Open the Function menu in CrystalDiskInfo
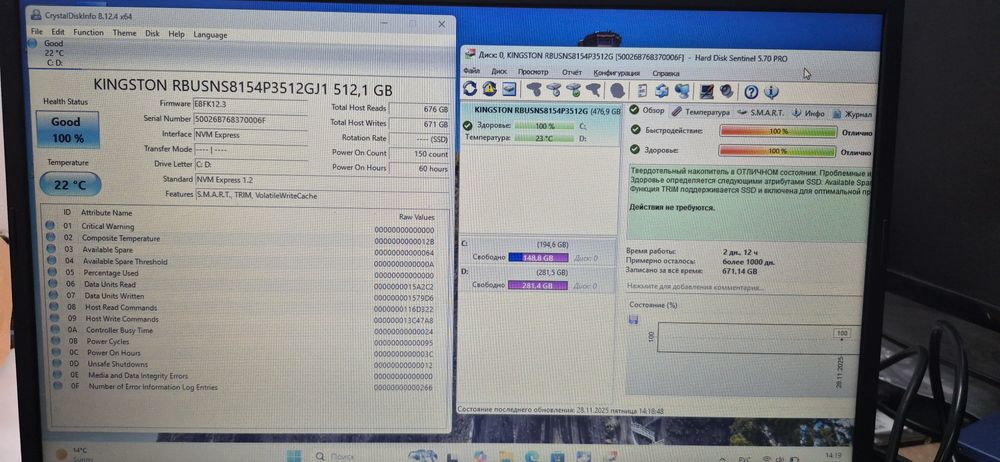 click(88, 32)
